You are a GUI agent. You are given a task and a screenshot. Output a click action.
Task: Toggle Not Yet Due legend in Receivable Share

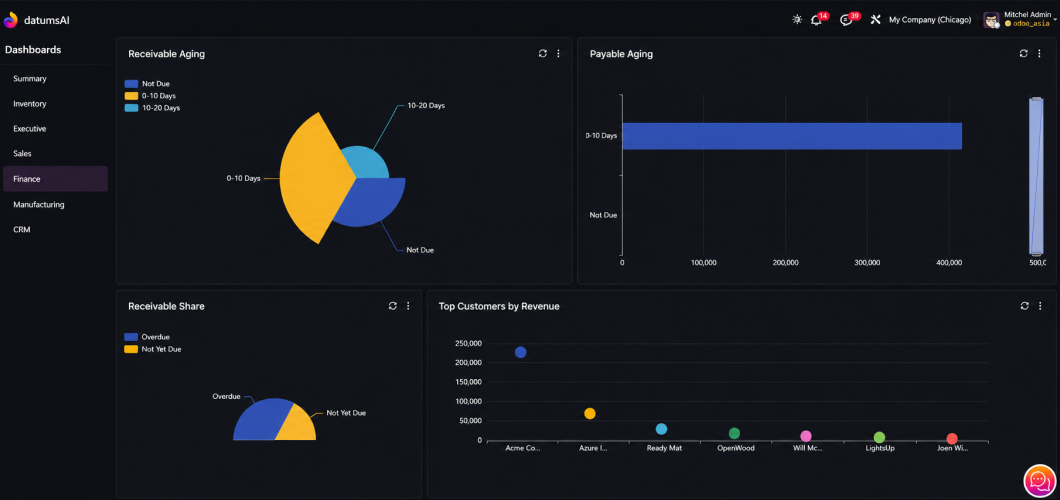[x=153, y=349]
